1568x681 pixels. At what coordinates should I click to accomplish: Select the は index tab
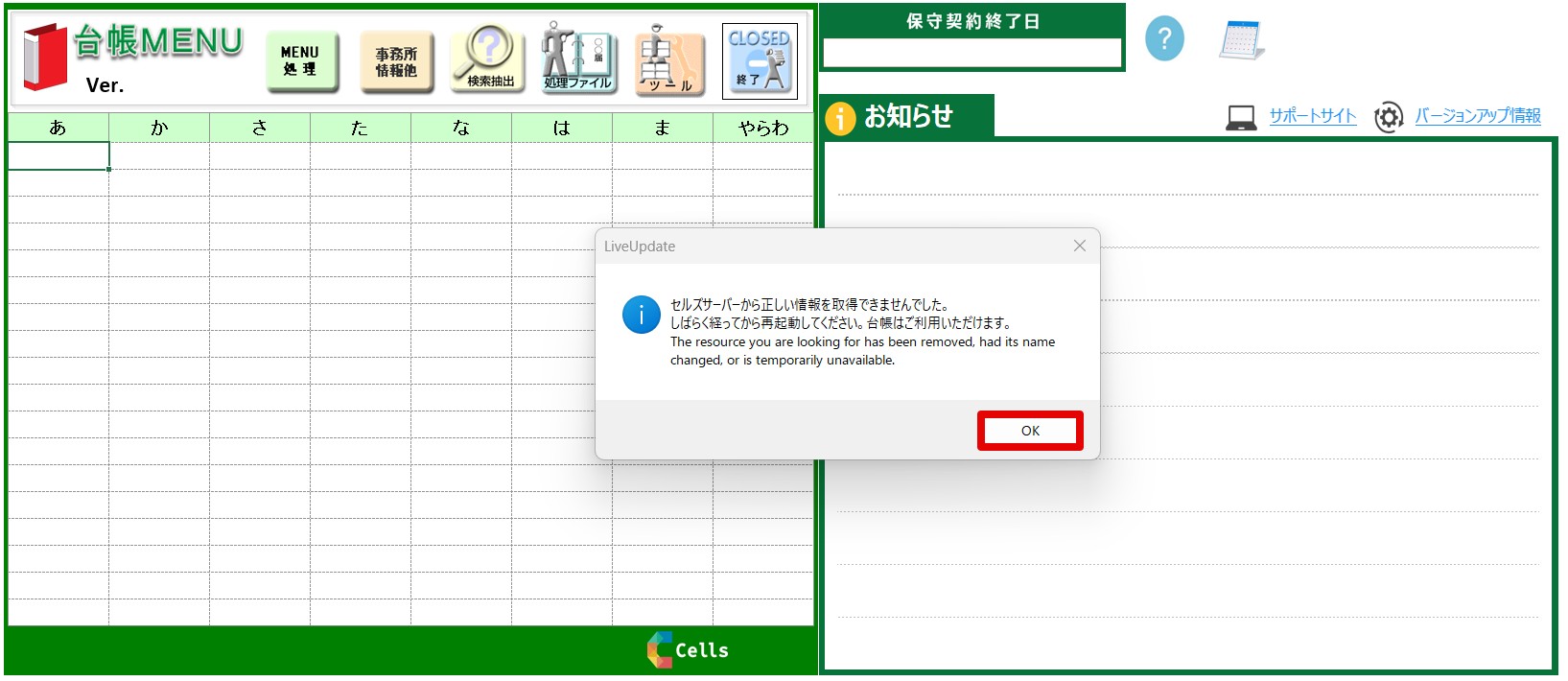point(562,128)
